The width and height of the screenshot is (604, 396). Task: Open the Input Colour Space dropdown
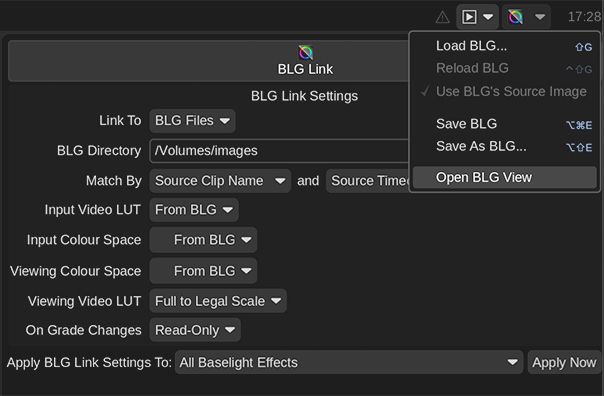203,240
